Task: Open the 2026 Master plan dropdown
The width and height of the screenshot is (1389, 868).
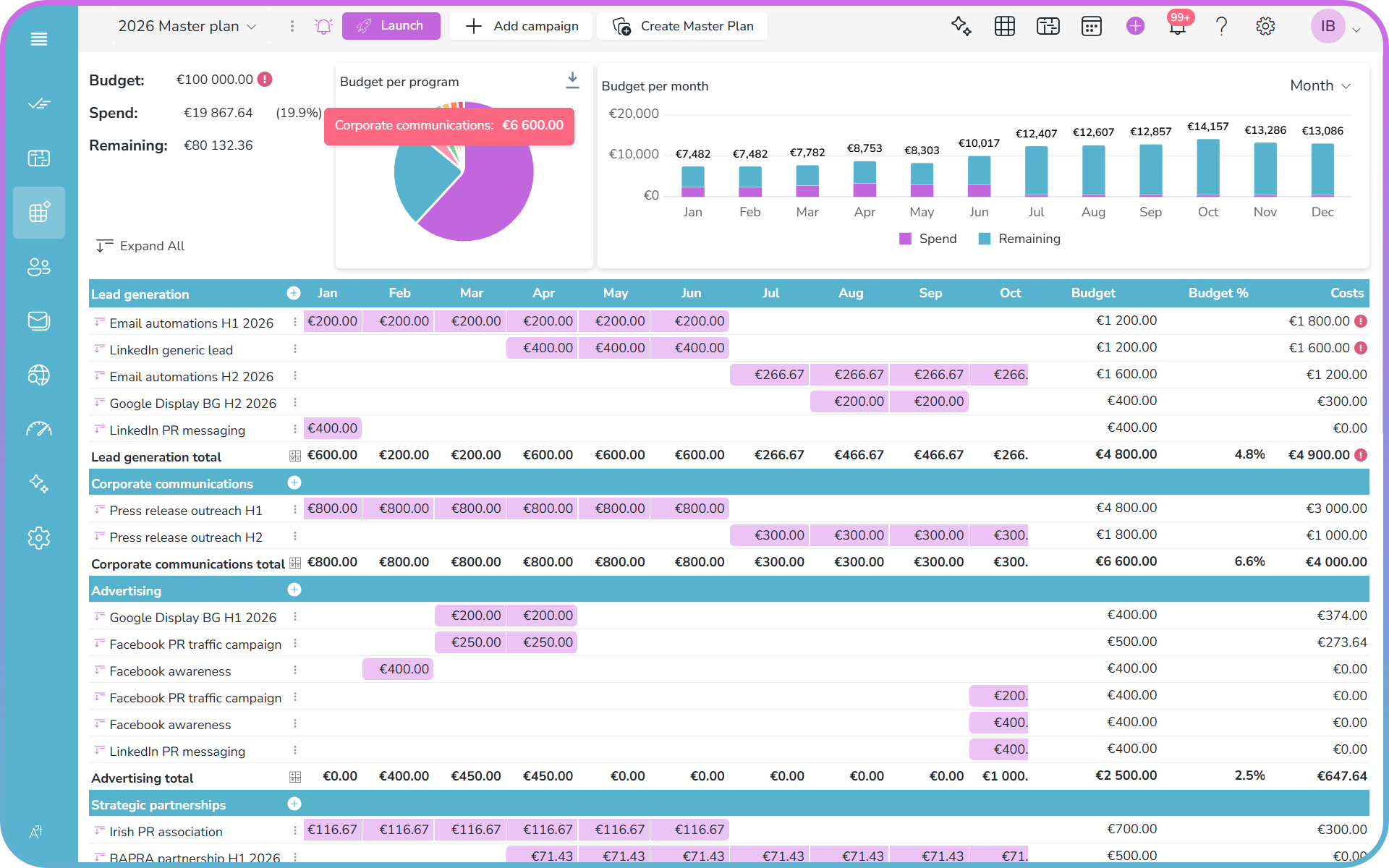Action: [187, 26]
